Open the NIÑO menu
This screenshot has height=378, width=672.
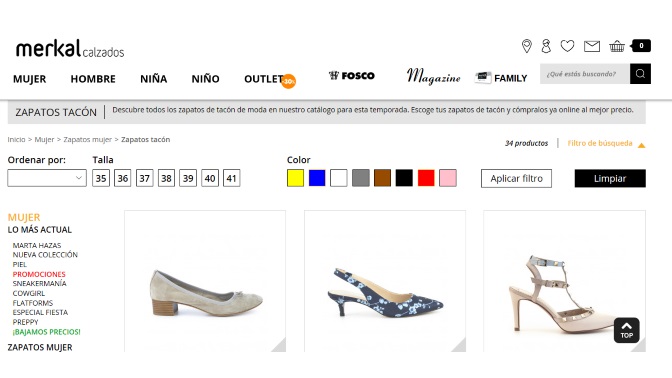pyautogui.click(x=205, y=78)
